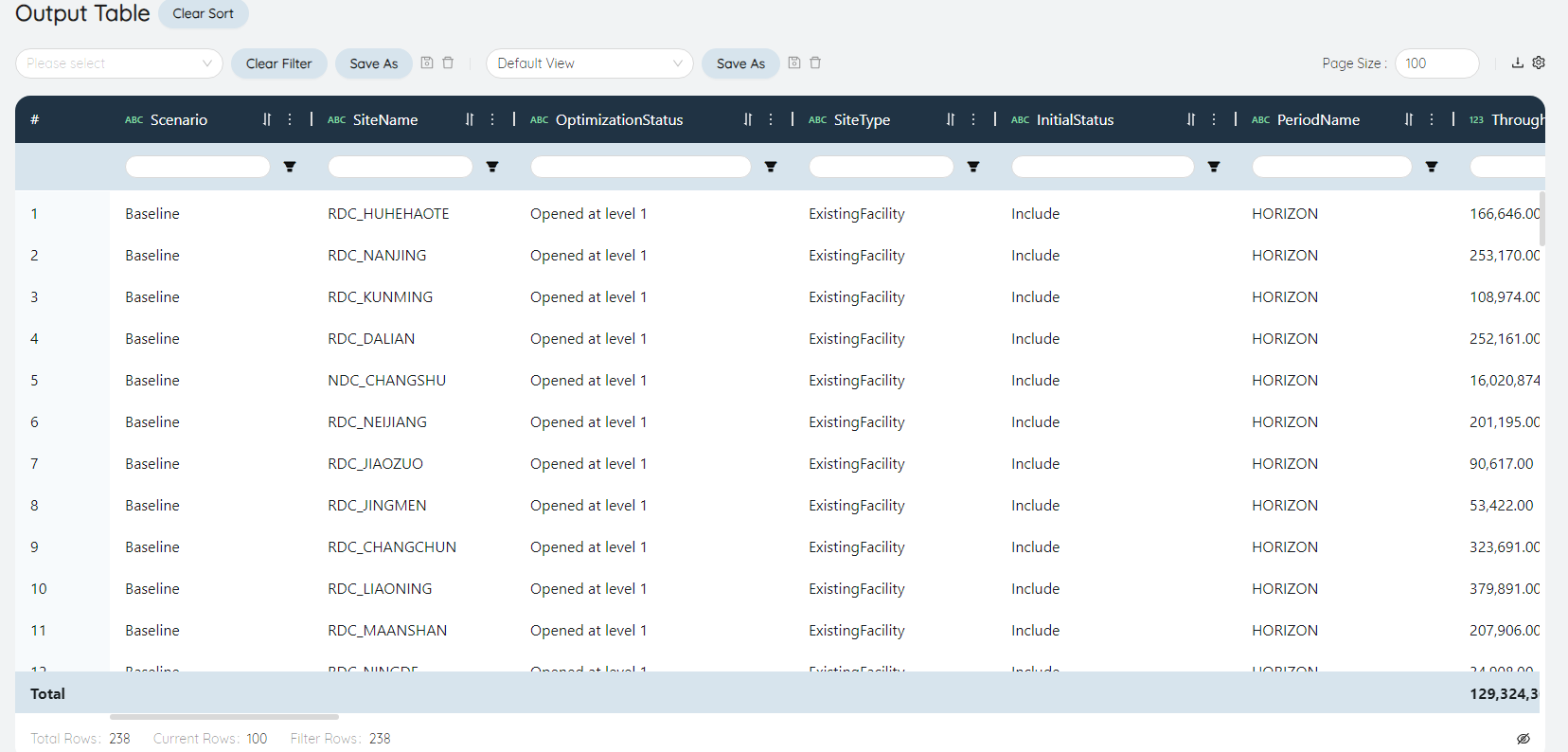Click Save As next to Default View

tap(740, 63)
